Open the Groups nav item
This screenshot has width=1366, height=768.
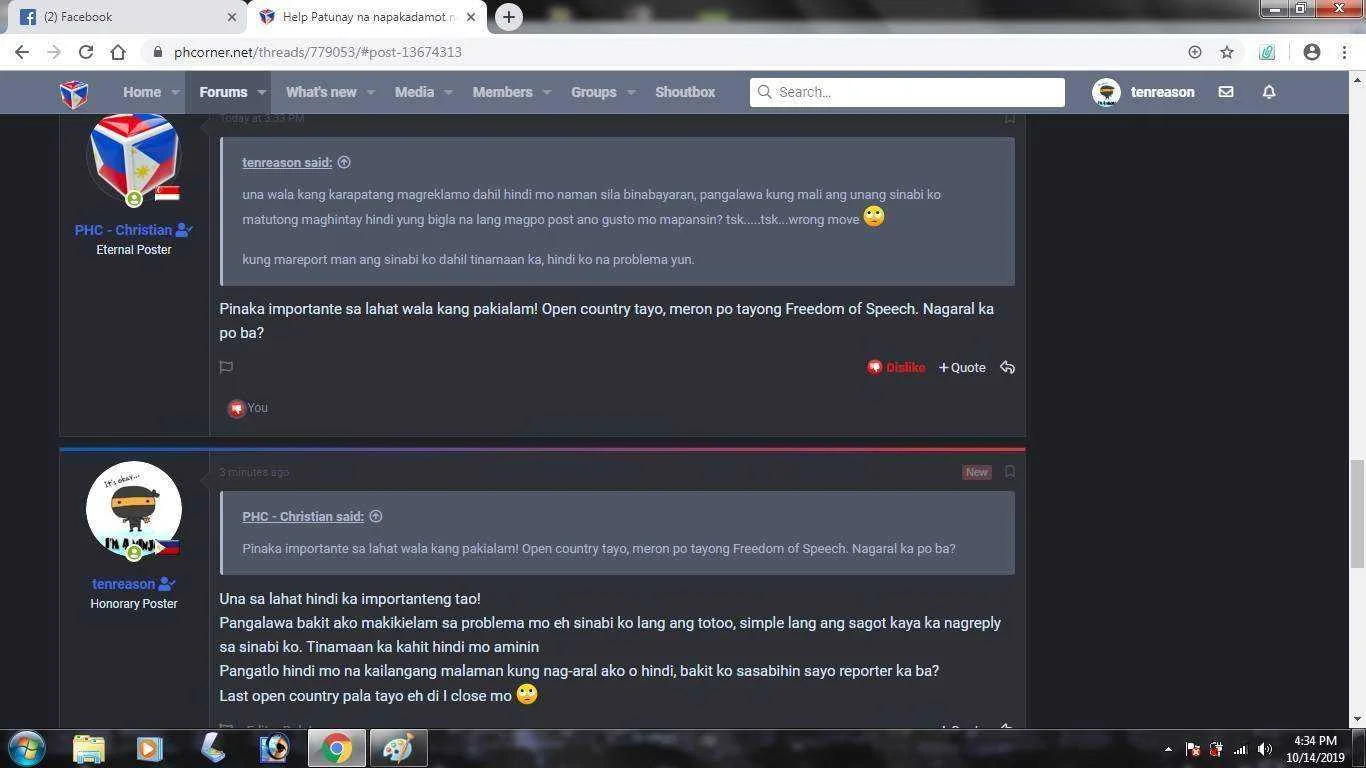(593, 92)
